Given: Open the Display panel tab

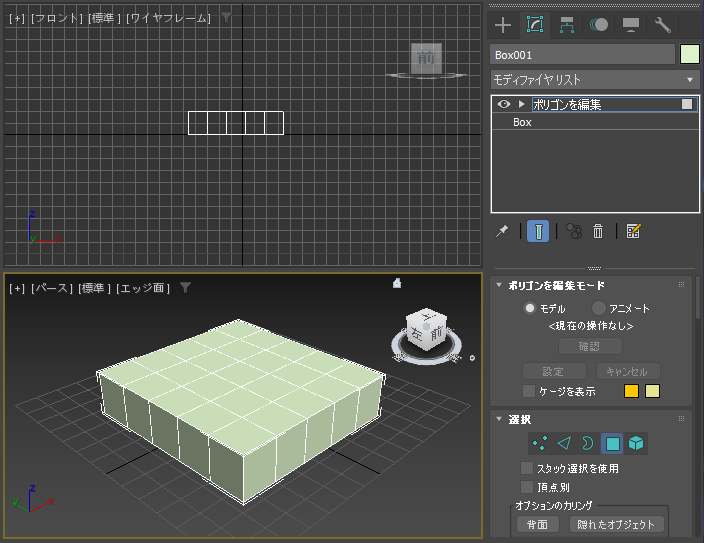Looking at the screenshot, I should [x=631, y=25].
